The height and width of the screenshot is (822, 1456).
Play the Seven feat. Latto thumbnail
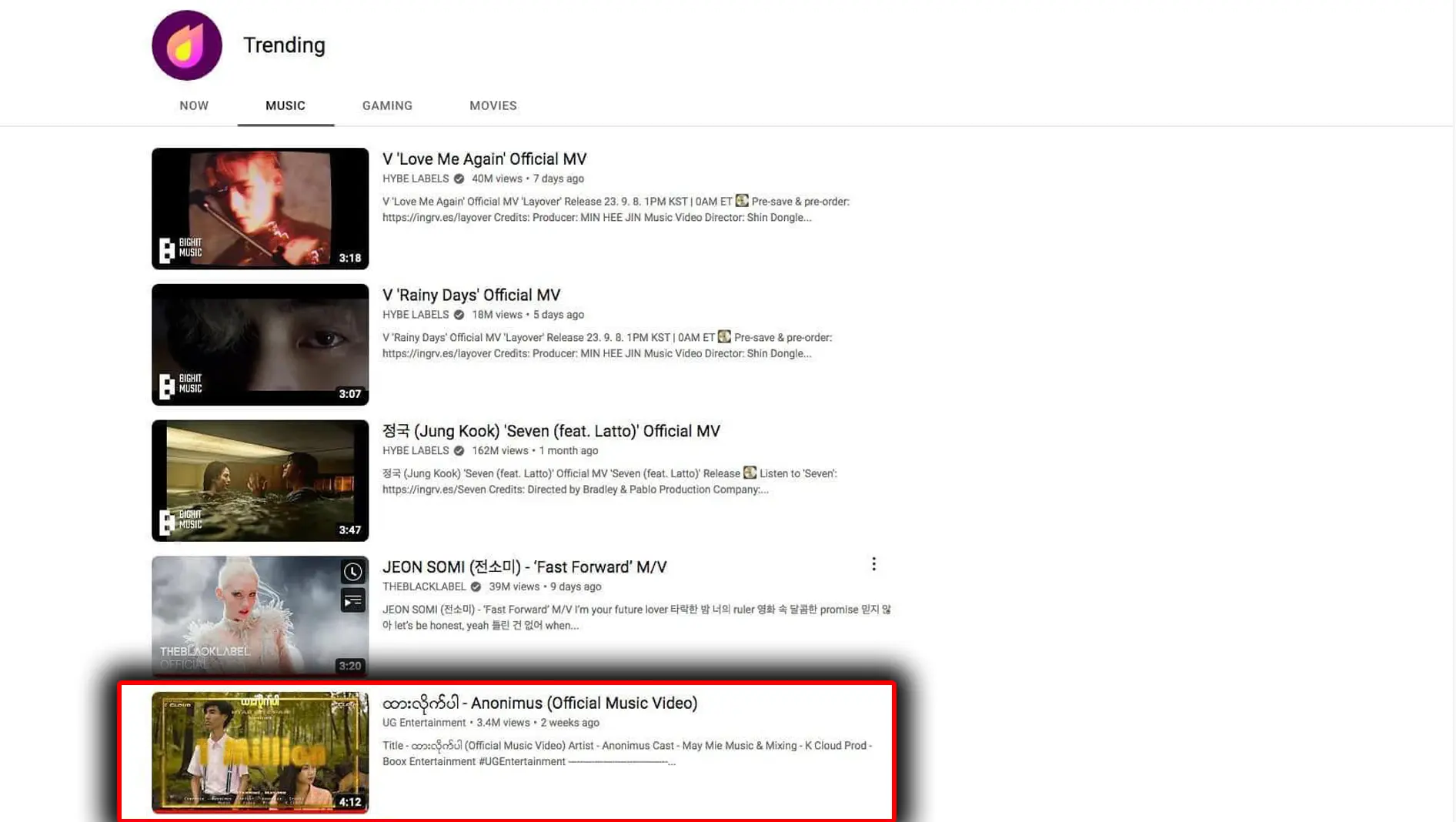pyautogui.click(x=260, y=481)
